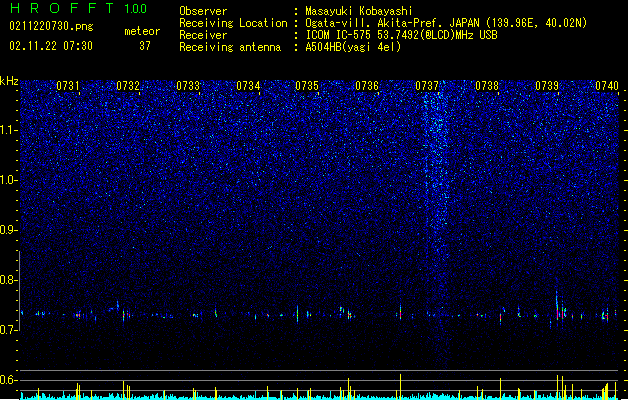Click the 0.7 kHz axis label
Screen dimensions: 629x400
coord(9,330)
